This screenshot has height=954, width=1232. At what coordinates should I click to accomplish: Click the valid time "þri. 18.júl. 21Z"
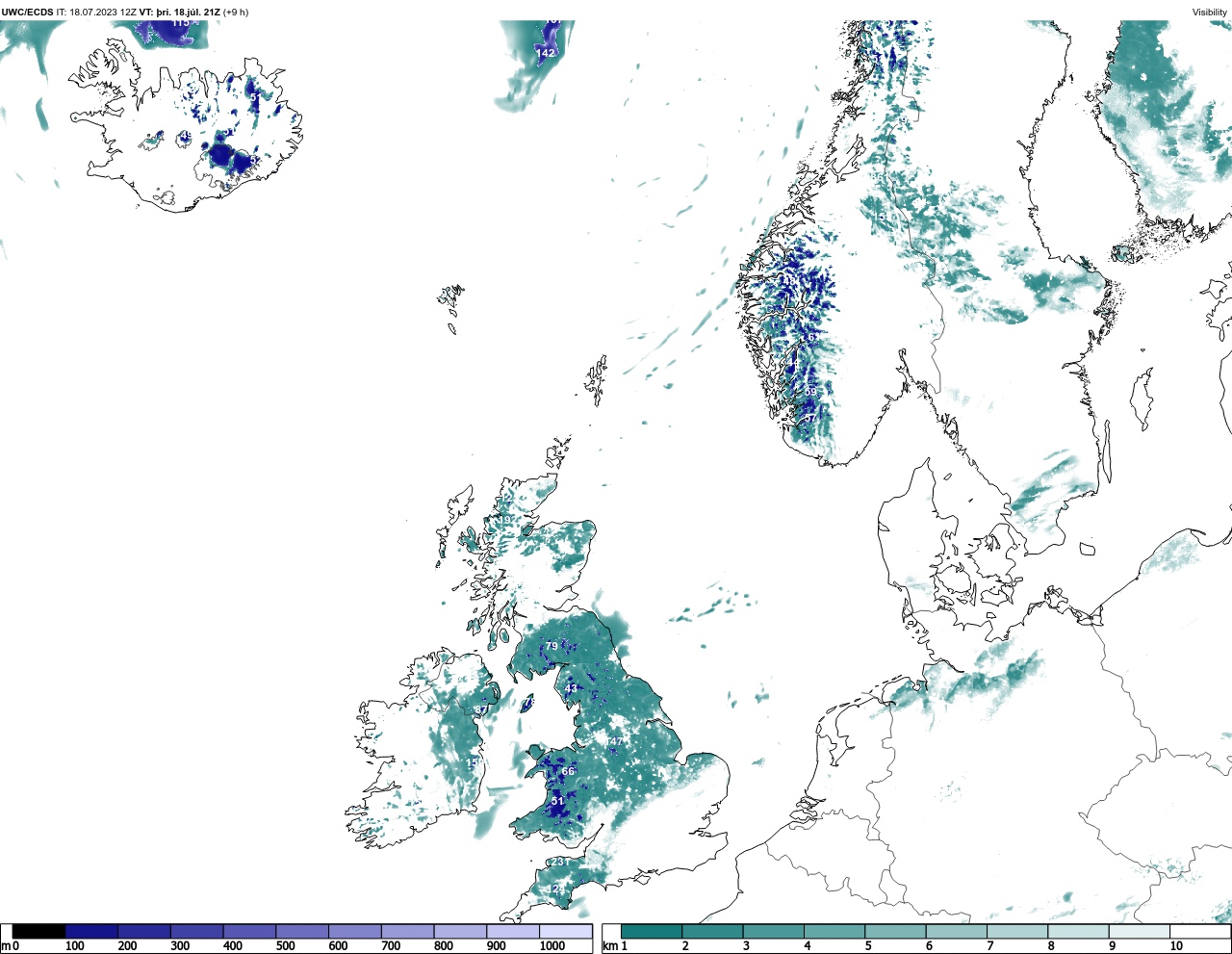click(x=187, y=12)
